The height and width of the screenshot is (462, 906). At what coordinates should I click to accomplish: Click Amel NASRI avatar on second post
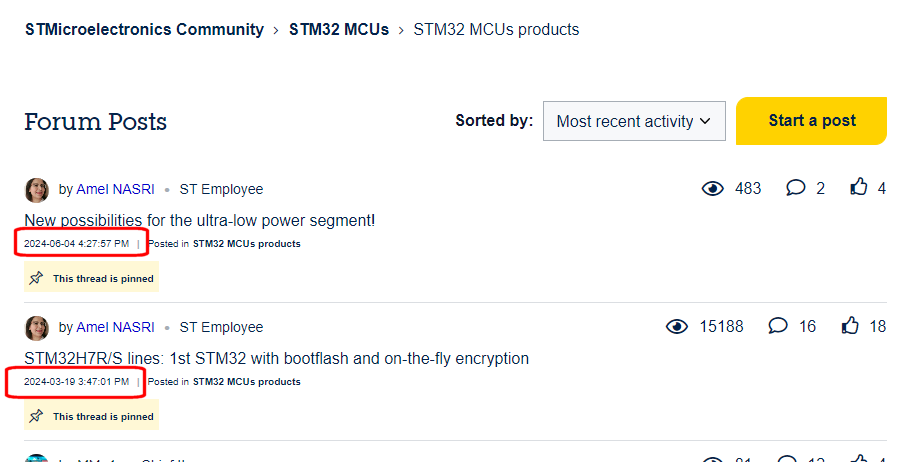tap(37, 327)
